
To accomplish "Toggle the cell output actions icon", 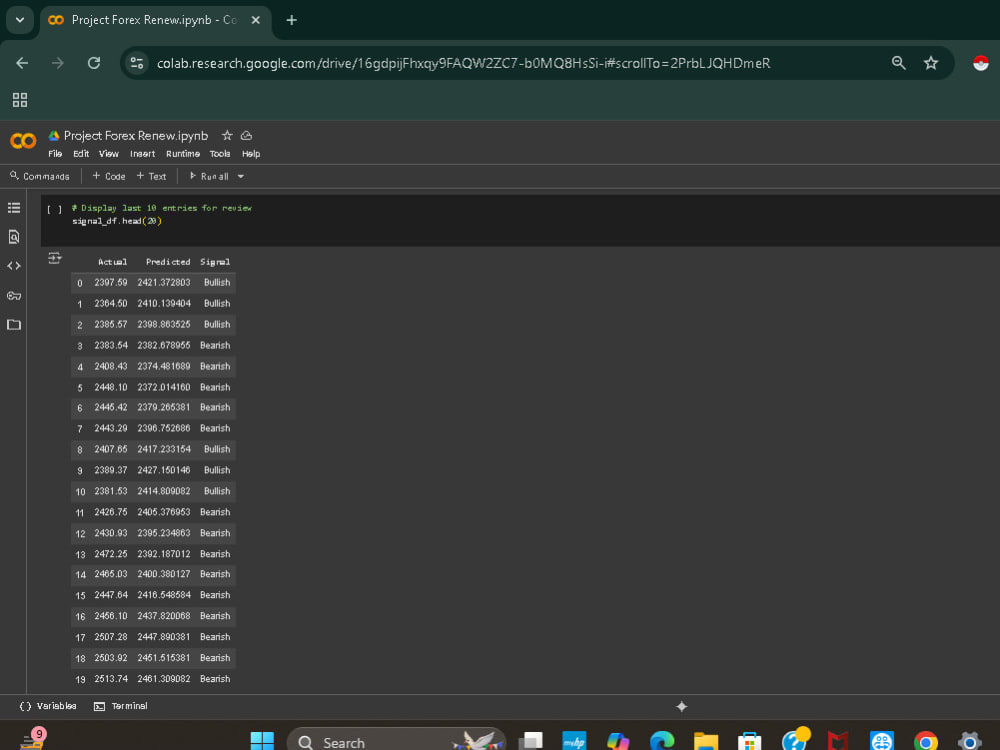I will click(55, 258).
